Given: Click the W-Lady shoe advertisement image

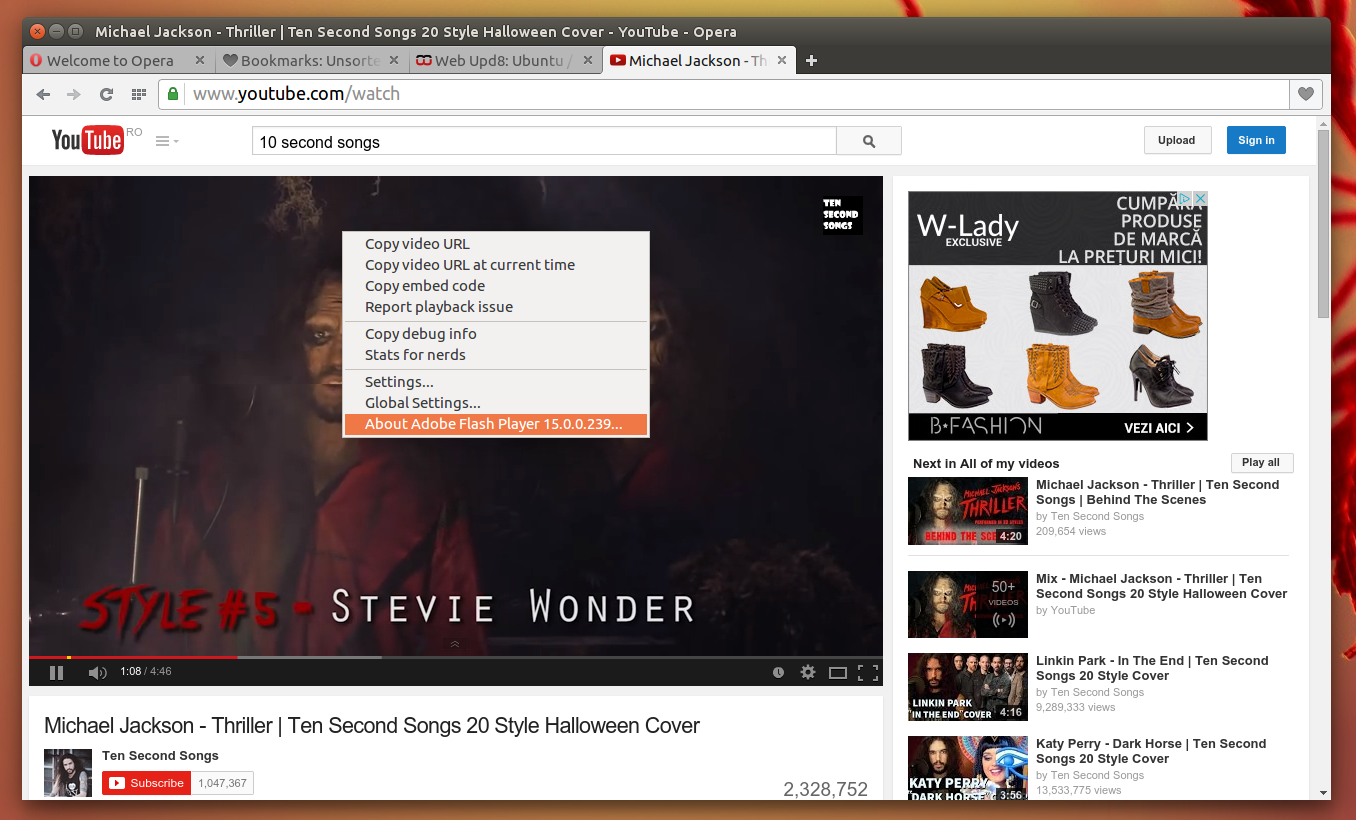Looking at the screenshot, I should (1058, 316).
